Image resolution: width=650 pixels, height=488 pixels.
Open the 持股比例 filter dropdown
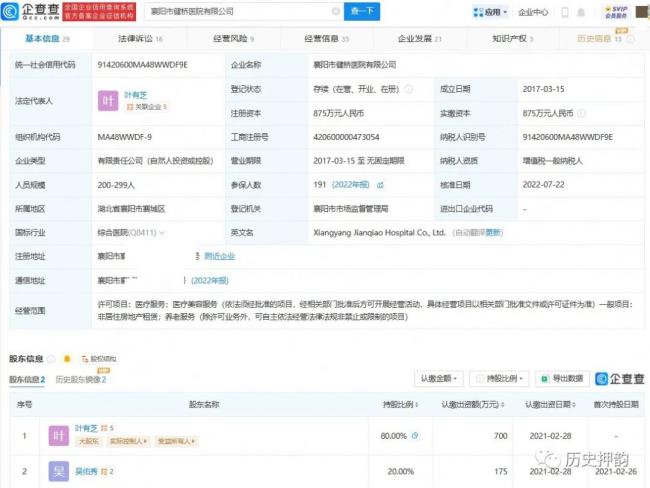[498, 379]
